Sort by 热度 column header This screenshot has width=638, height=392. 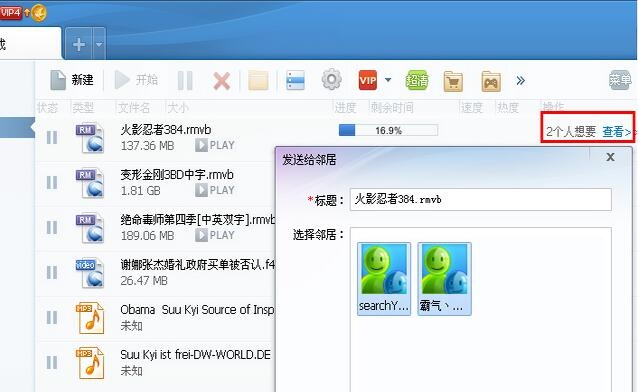pos(508,108)
